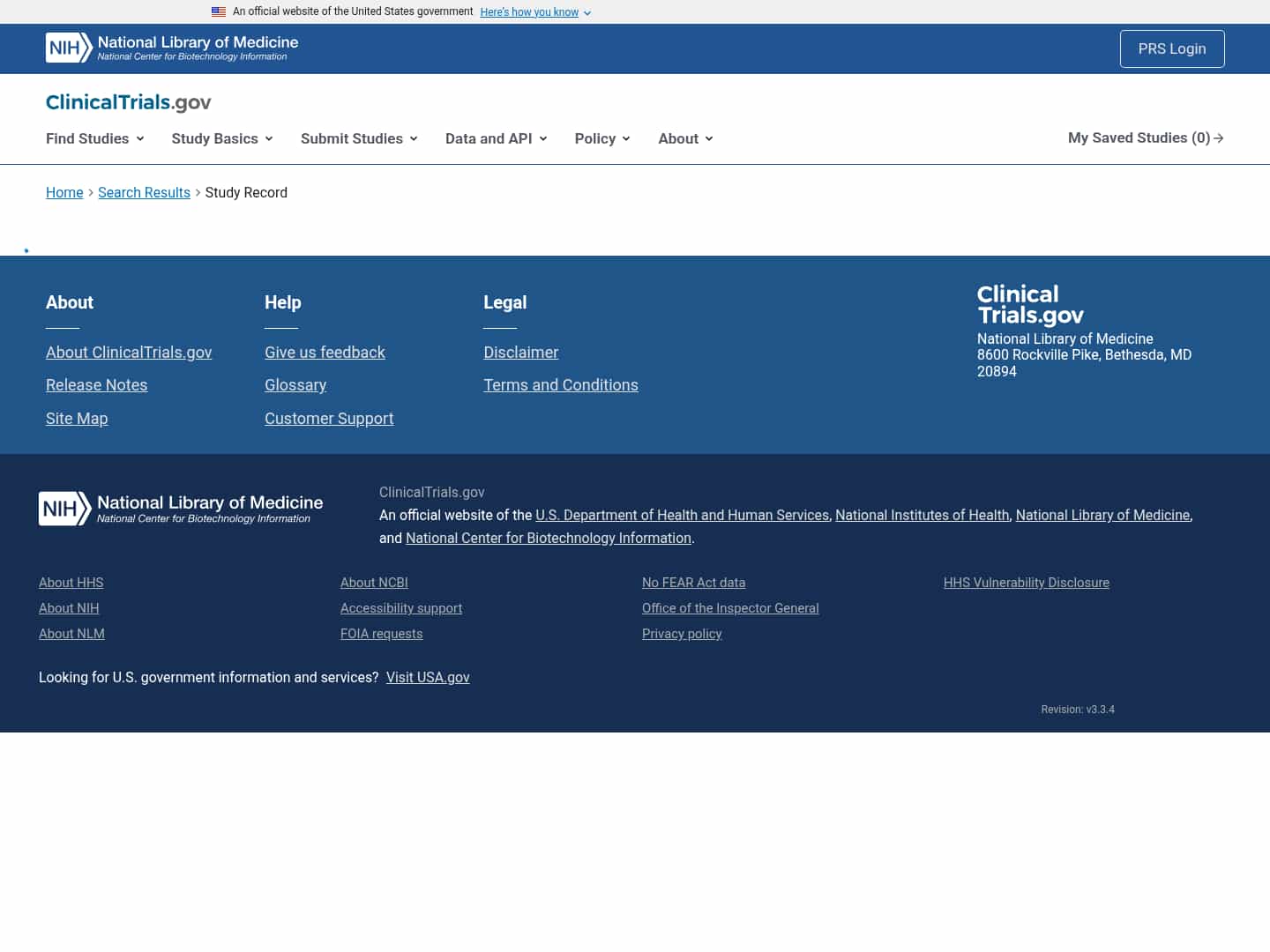Click the NIH National Library of Medicine logo
Screen dimensions: 1270x952
tap(170, 48)
